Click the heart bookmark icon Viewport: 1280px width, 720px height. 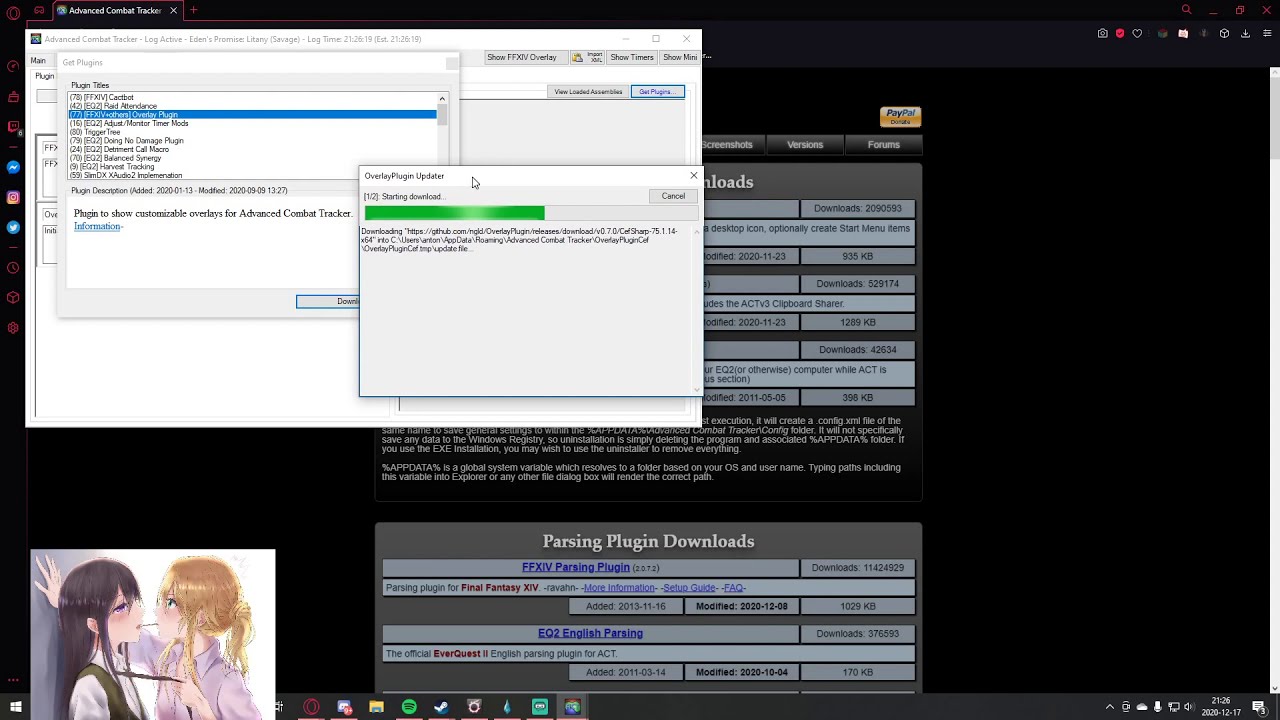pos(1137,33)
